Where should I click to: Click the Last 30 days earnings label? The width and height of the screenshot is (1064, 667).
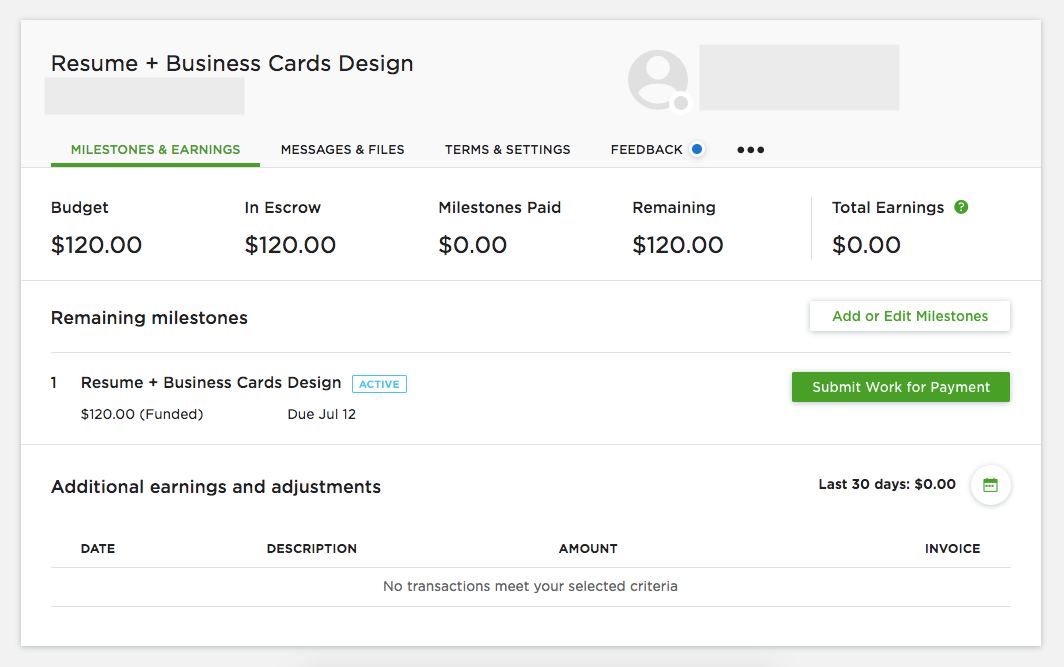point(887,484)
